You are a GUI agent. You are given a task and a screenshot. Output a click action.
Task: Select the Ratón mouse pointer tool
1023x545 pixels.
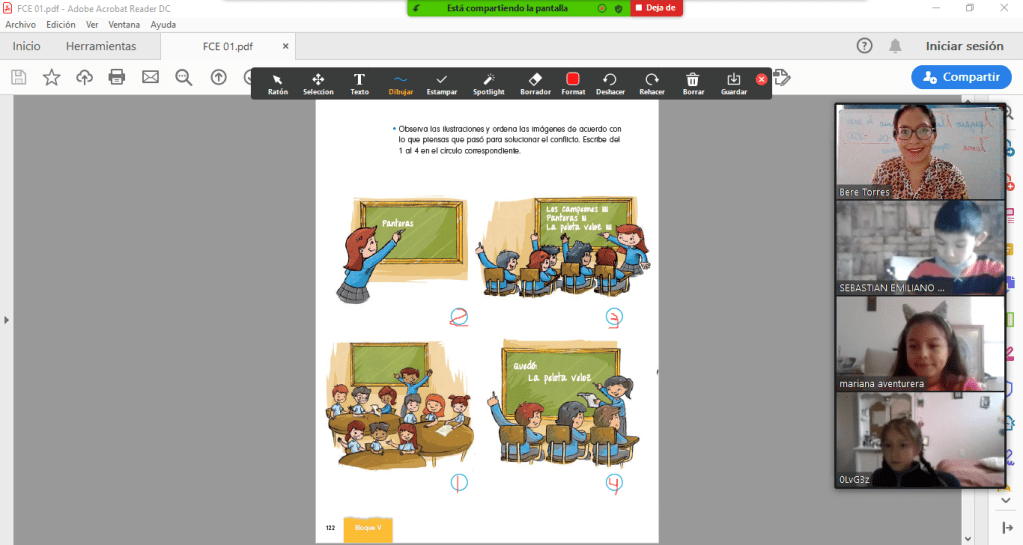click(277, 84)
